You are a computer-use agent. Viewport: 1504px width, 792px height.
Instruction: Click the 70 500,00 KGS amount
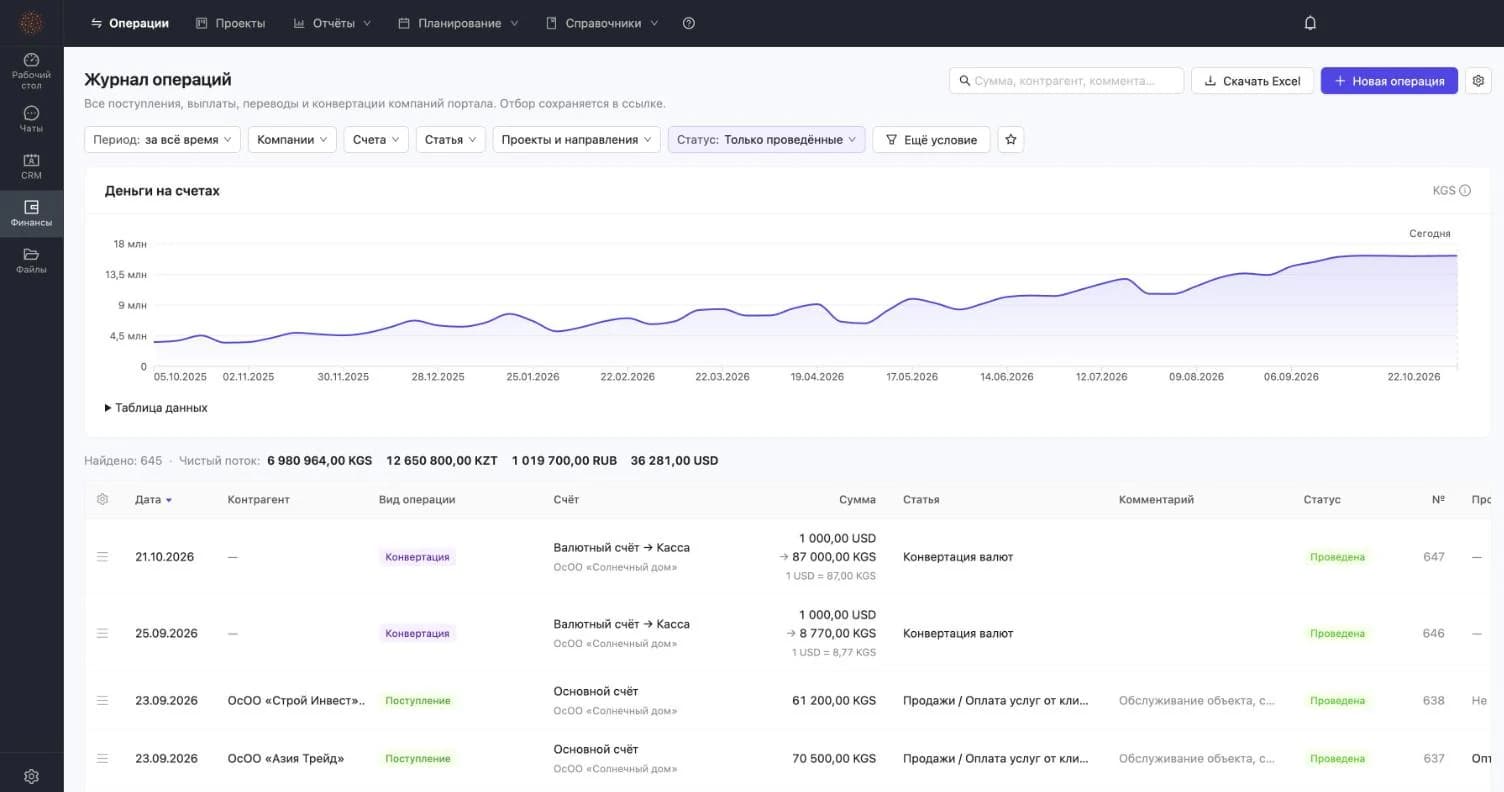834,758
